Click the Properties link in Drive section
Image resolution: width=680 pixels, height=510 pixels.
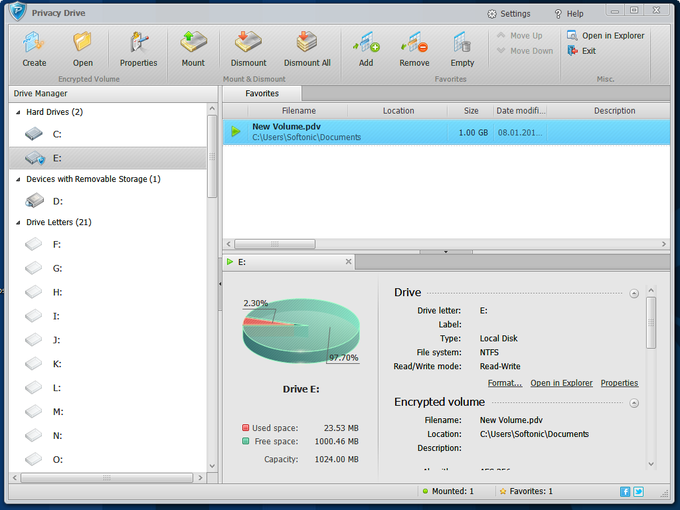pyautogui.click(x=619, y=383)
